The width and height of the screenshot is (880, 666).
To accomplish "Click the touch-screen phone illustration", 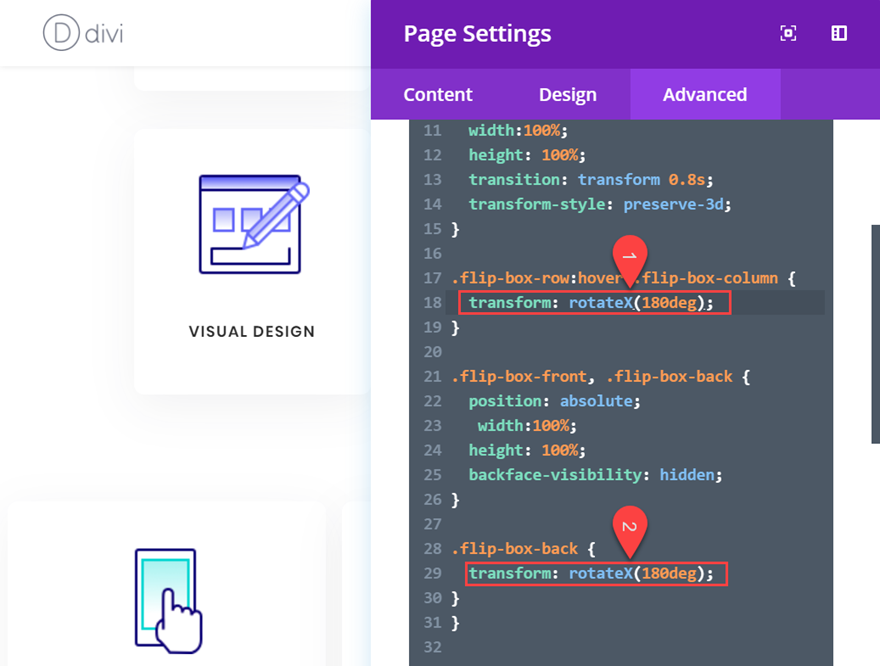I will coord(168,601).
